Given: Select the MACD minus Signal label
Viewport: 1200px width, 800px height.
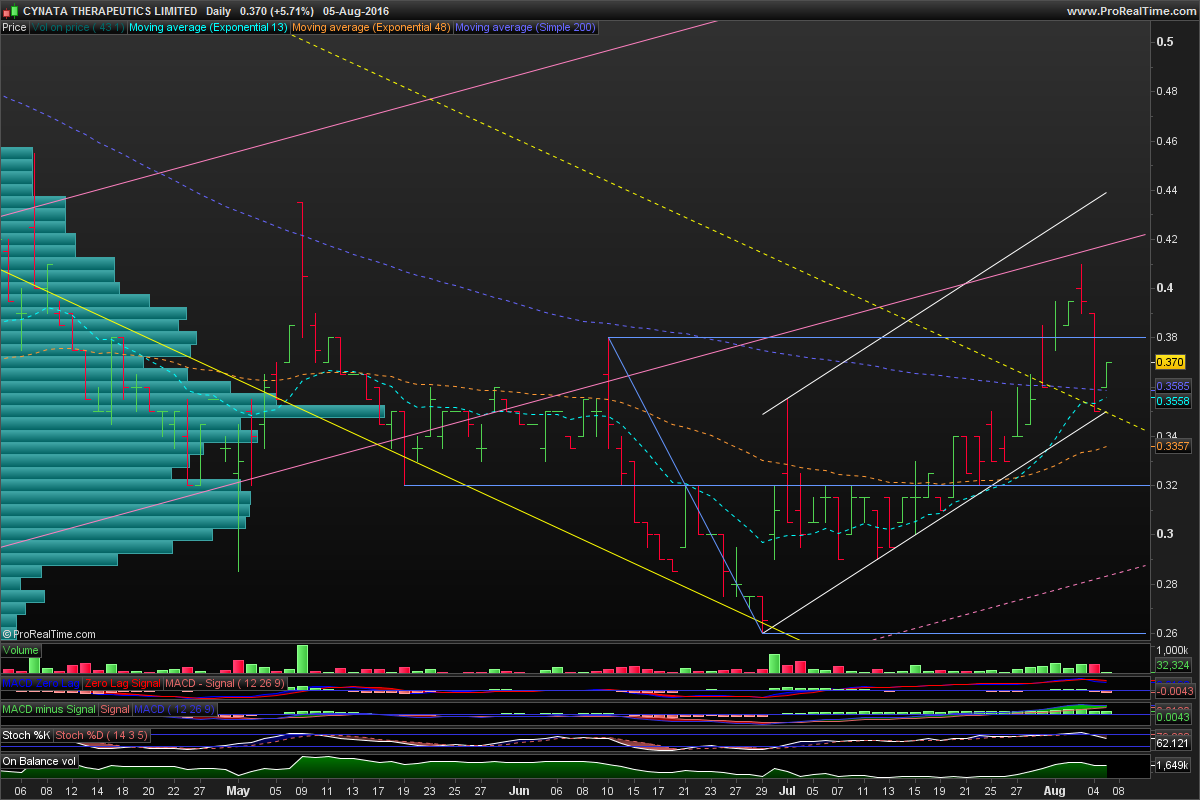Looking at the screenshot, I should (48, 709).
